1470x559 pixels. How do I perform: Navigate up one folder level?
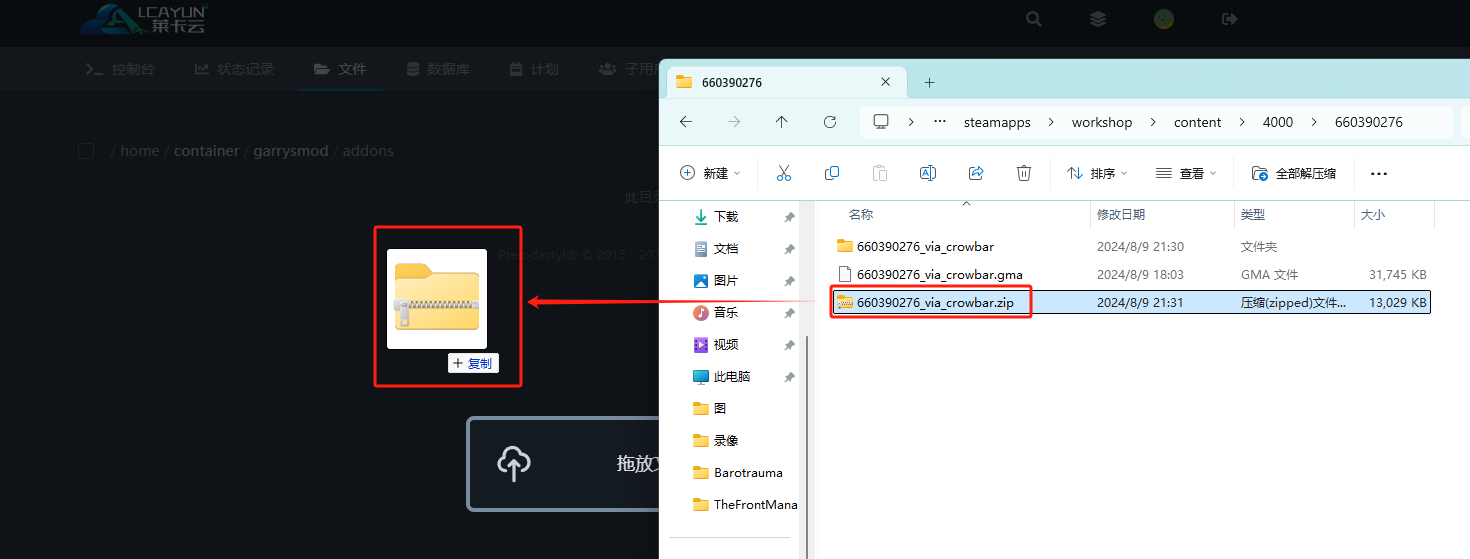click(781, 122)
